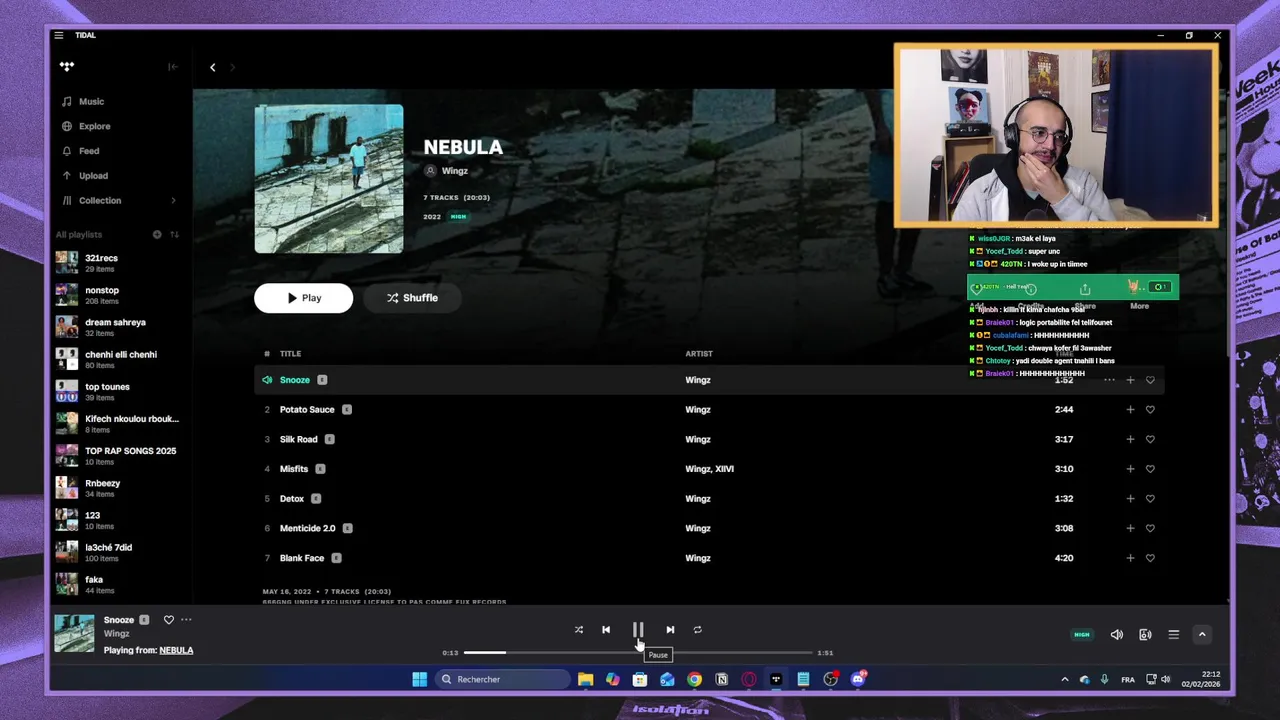
Task: Like the Misfits track
Action: [x=1150, y=469]
